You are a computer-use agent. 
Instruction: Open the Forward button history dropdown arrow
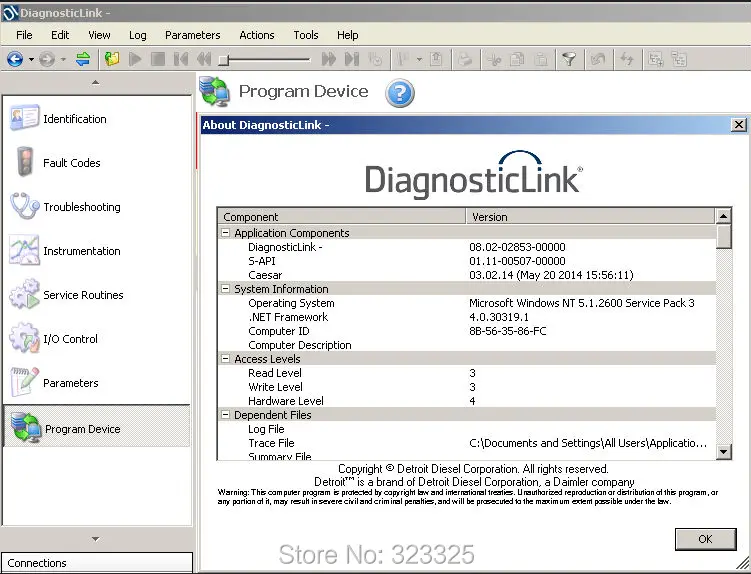point(63,59)
